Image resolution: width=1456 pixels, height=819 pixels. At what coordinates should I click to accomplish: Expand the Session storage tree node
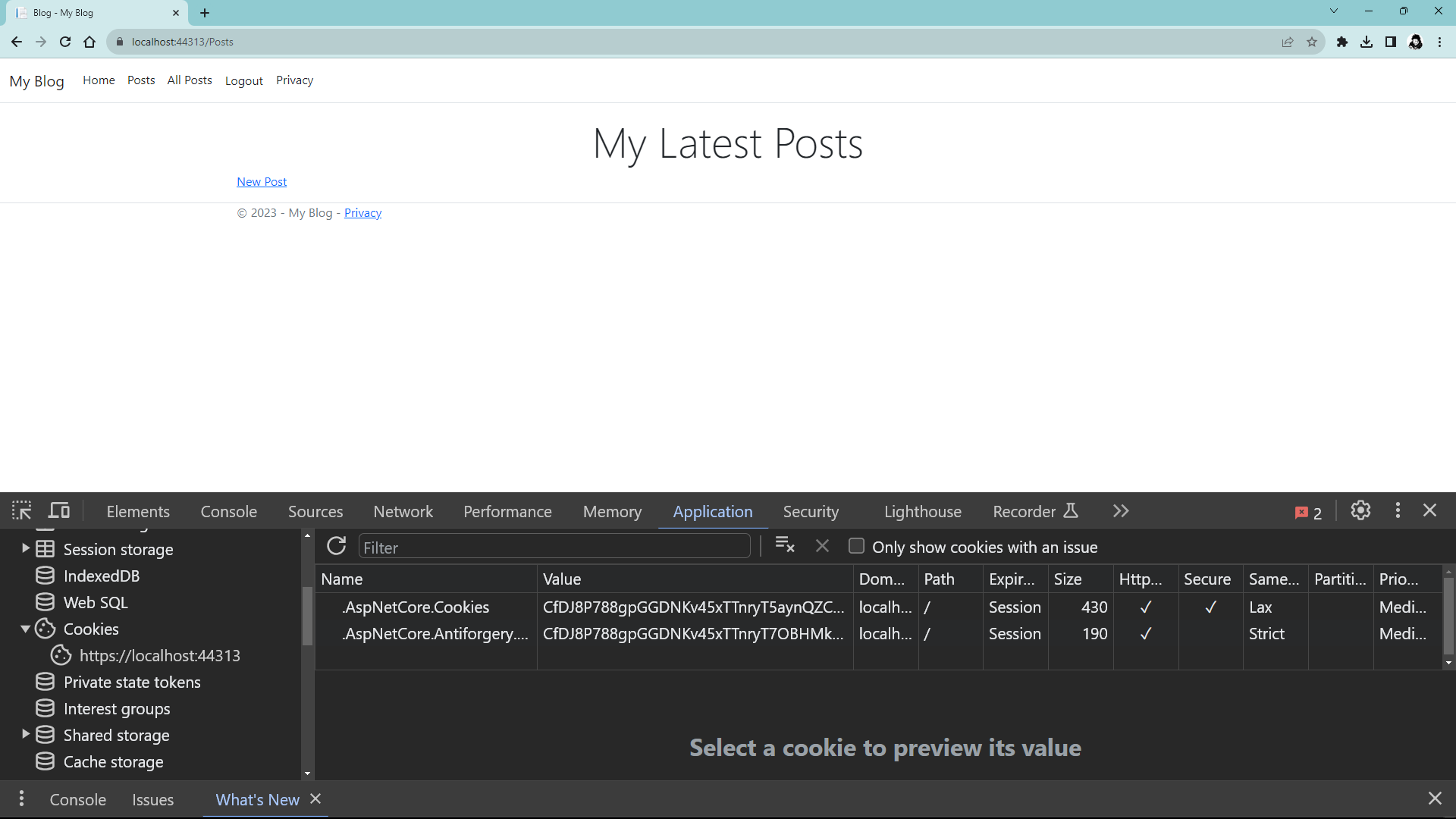[x=26, y=548]
